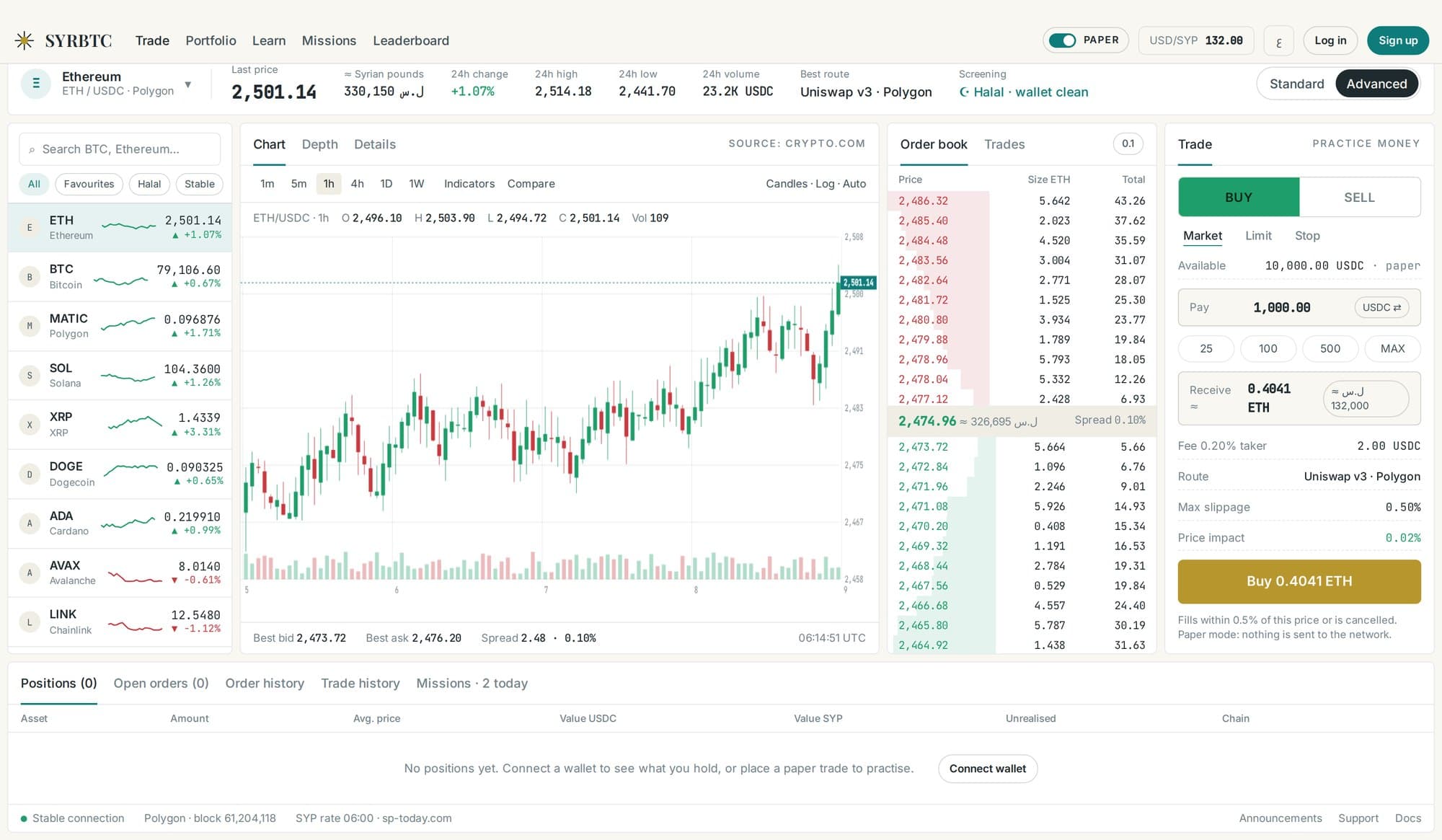Open the Indicators menu on the chart
1442x840 pixels.
[469, 184]
